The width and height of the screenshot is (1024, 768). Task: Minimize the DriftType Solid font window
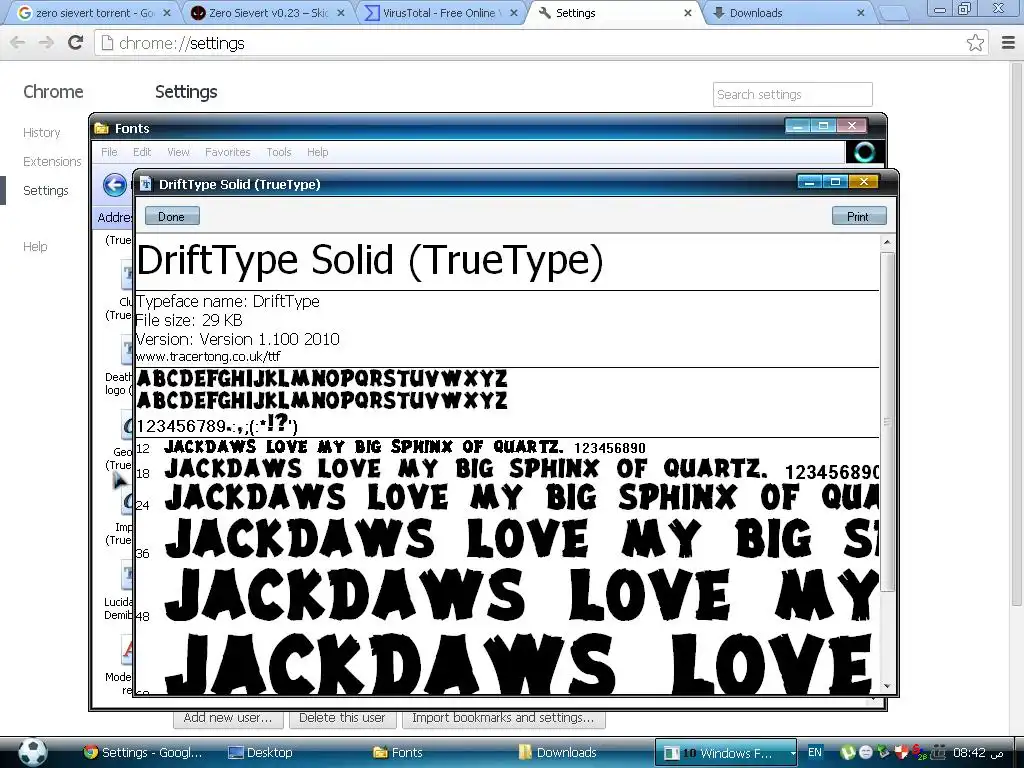tap(810, 182)
